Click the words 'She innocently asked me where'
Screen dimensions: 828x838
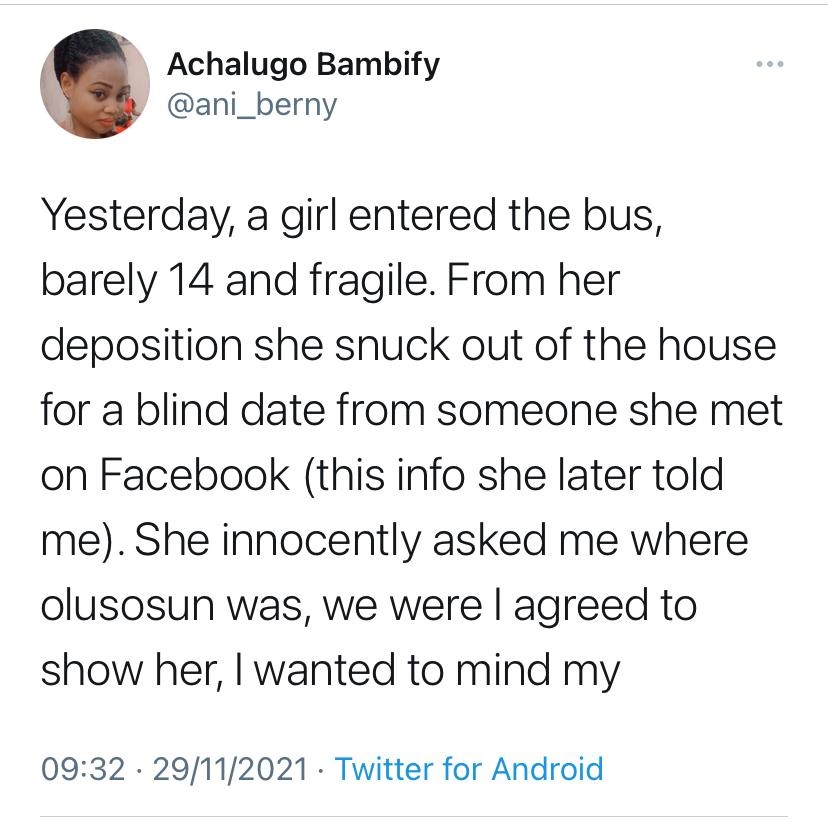coord(441,540)
